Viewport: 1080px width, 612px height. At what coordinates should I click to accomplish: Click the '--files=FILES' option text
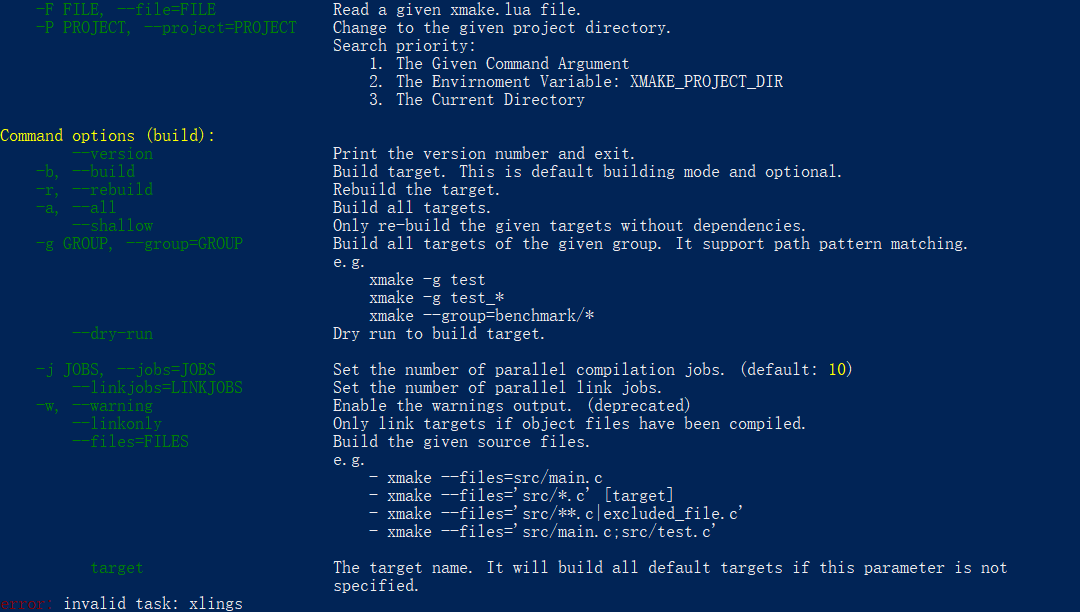point(130,441)
